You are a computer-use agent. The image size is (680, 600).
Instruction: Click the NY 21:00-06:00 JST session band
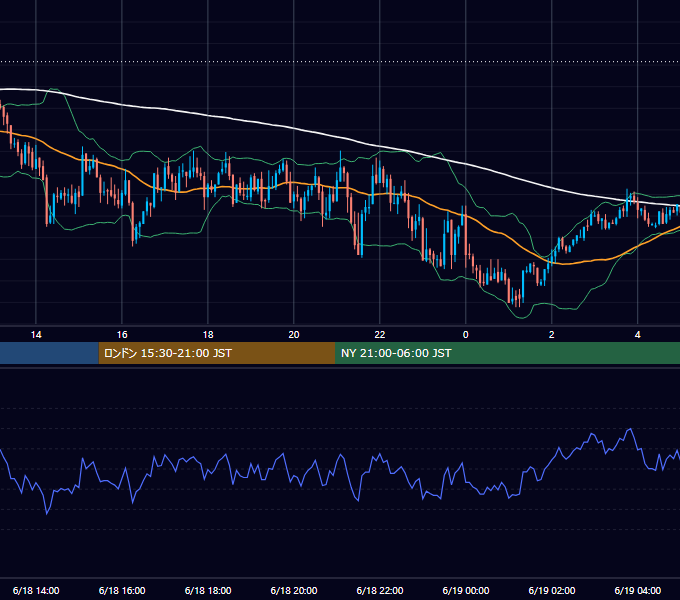[x=507, y=353]
